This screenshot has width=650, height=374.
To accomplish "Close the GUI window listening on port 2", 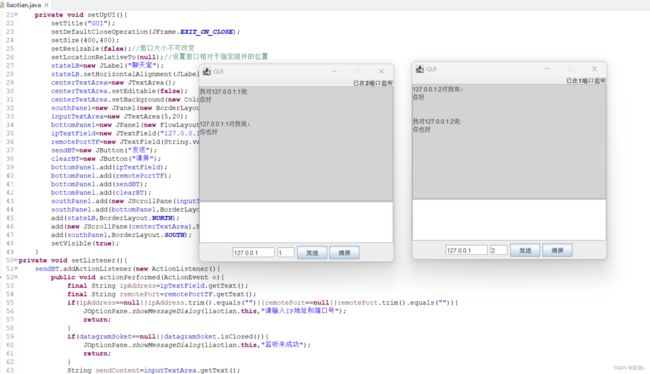I will point(381,71).
